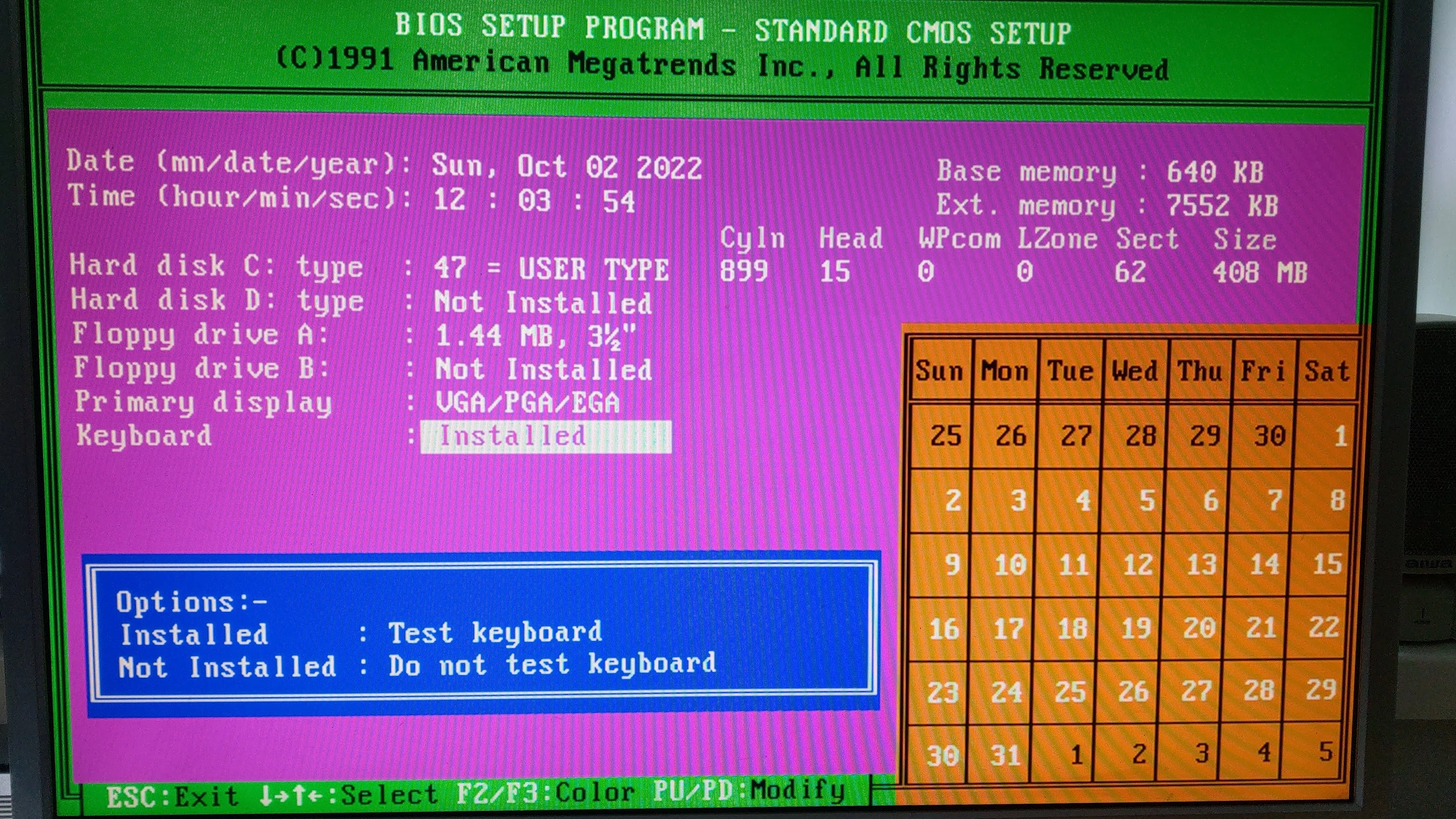1456x819 pixels.
Task: Click the 'LZone' column header
Action: [x=1058, y=238]
